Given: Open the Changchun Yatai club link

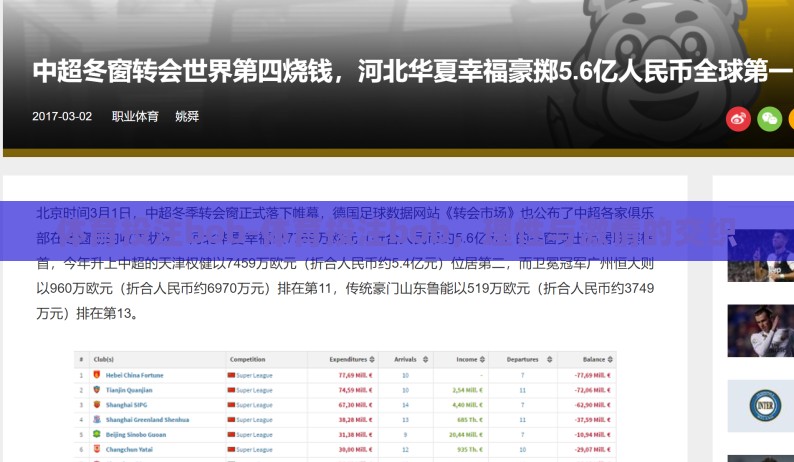Looking at the screenshot, I should click(x=129, y=449).
